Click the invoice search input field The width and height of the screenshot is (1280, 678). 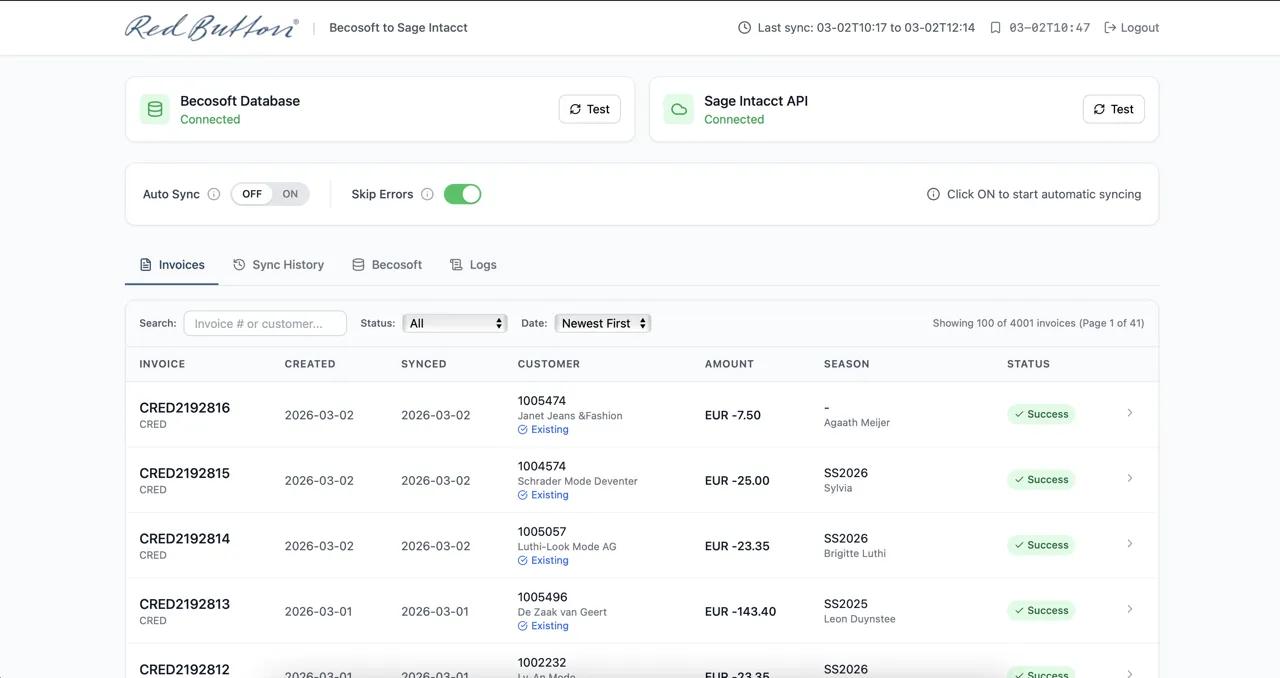click(x=264, y=323)
